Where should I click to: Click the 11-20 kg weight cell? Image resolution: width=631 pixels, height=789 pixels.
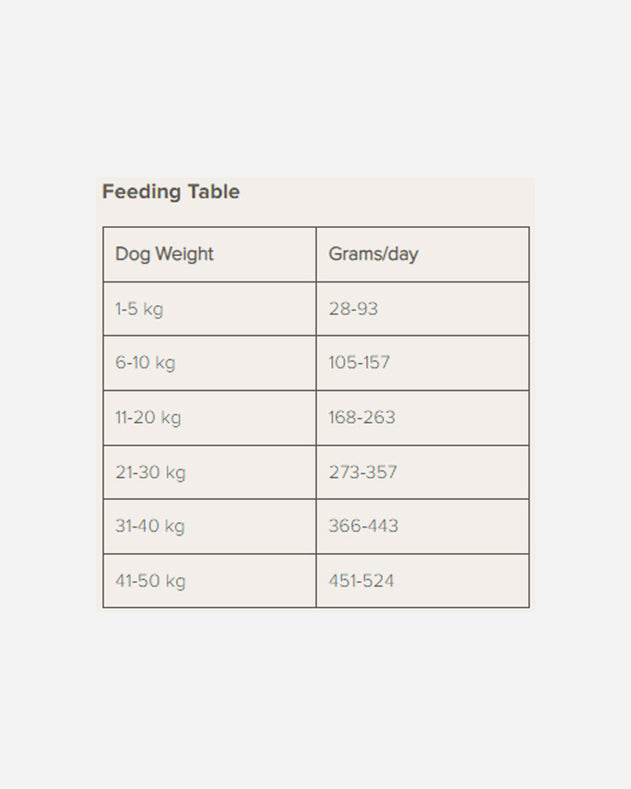pyautogui.click(x=148, y=418)
